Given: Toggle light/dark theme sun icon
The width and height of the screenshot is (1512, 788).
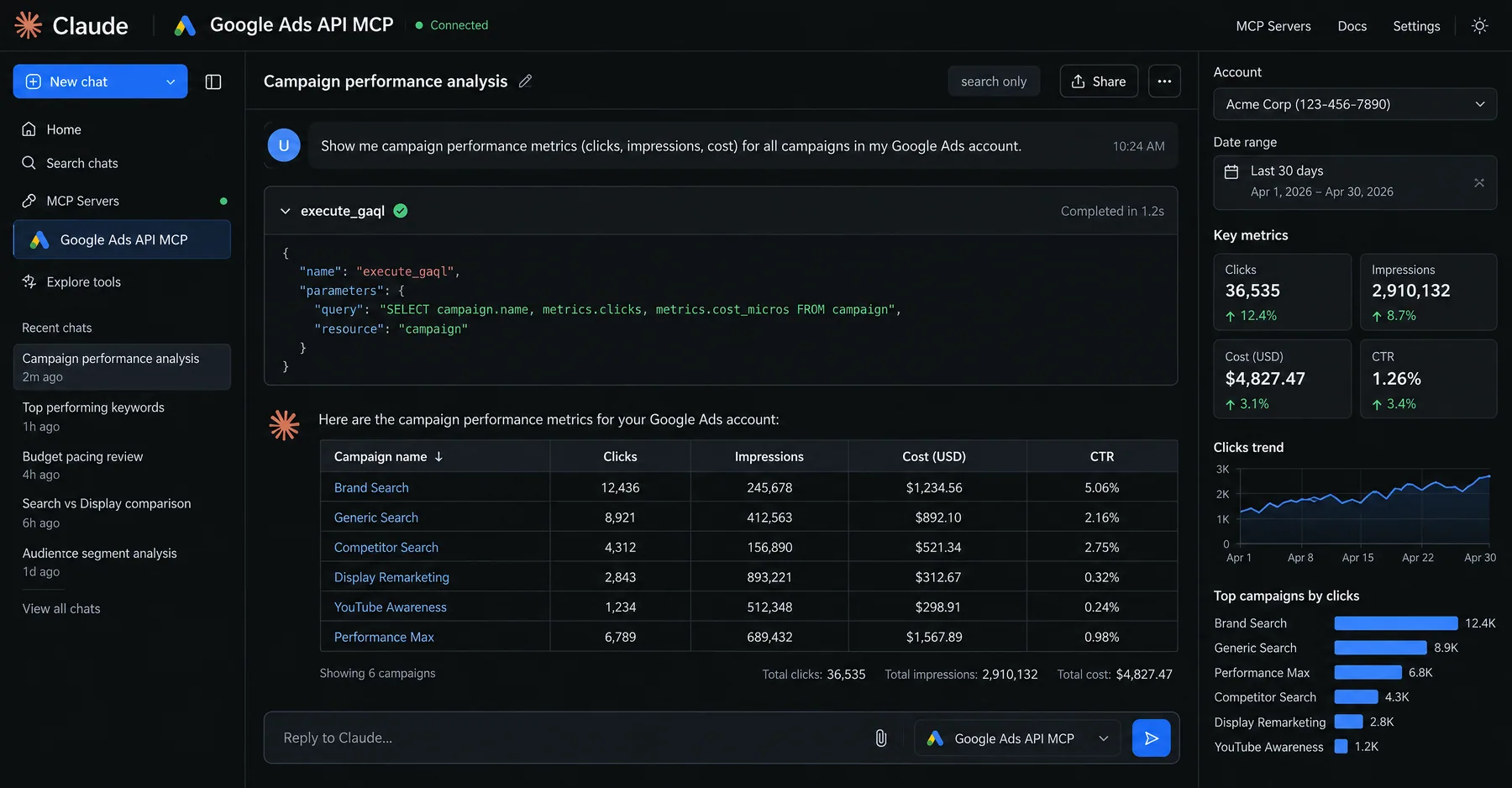Looking at the screenshot, I should pyautogui.click(x=1480, y=26).
